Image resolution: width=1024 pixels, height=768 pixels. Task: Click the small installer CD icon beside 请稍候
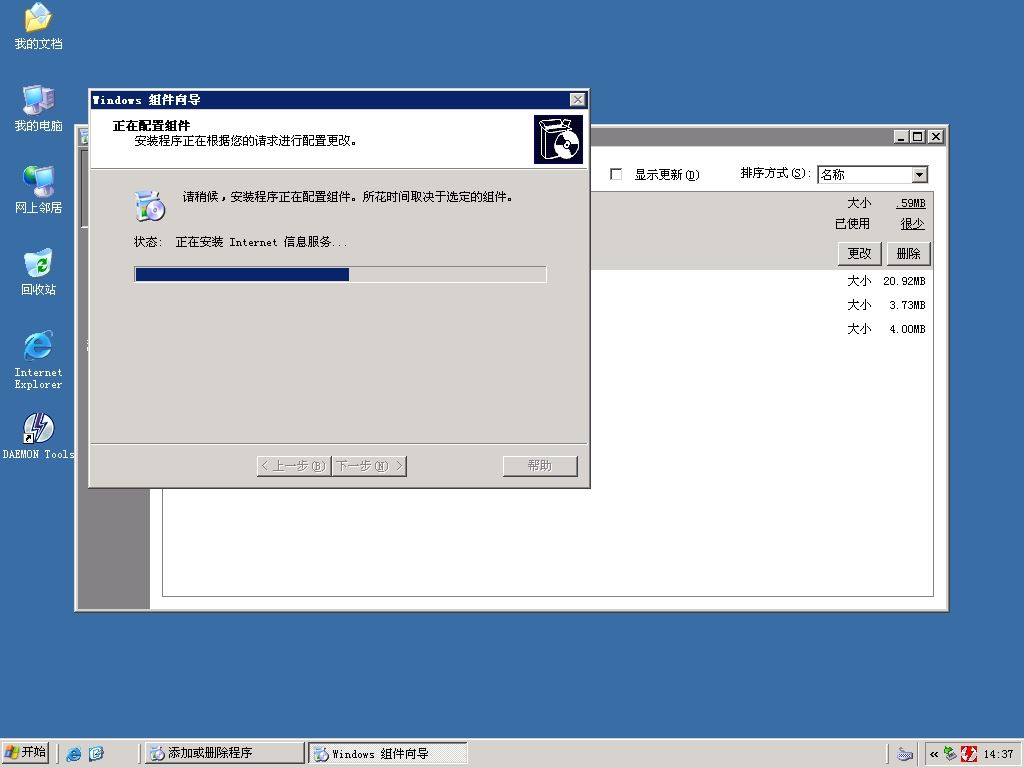click(150, 206)
